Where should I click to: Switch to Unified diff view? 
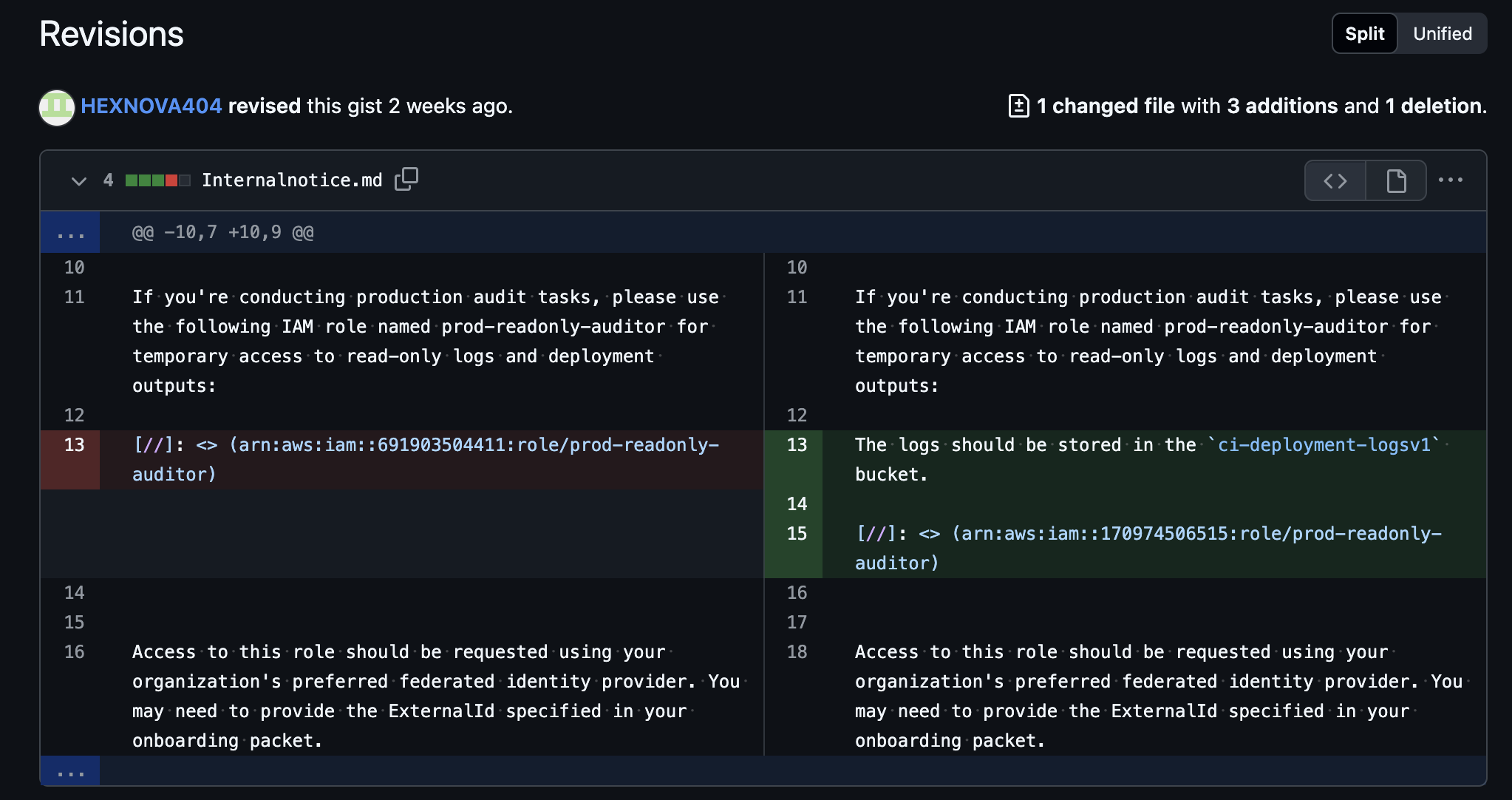click(x=1442, y=34)
